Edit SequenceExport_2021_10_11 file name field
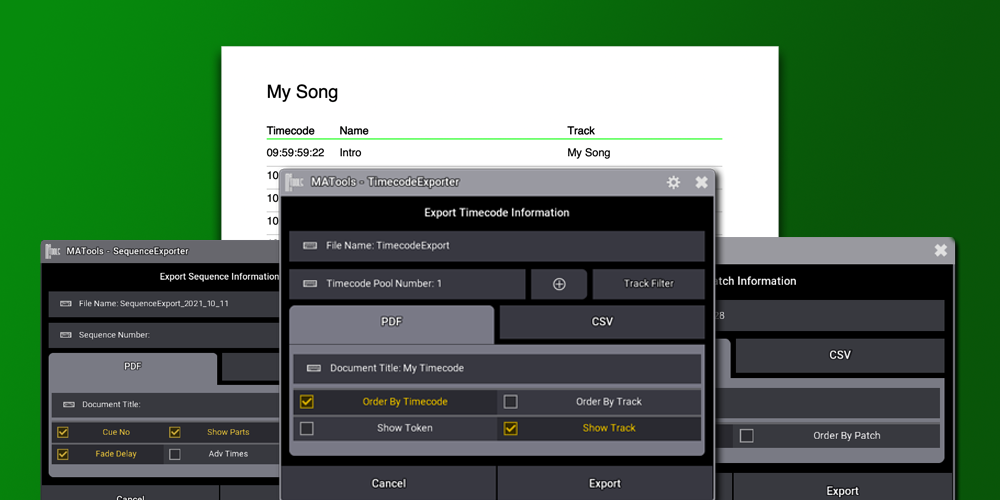 click(x=165, y=304)
